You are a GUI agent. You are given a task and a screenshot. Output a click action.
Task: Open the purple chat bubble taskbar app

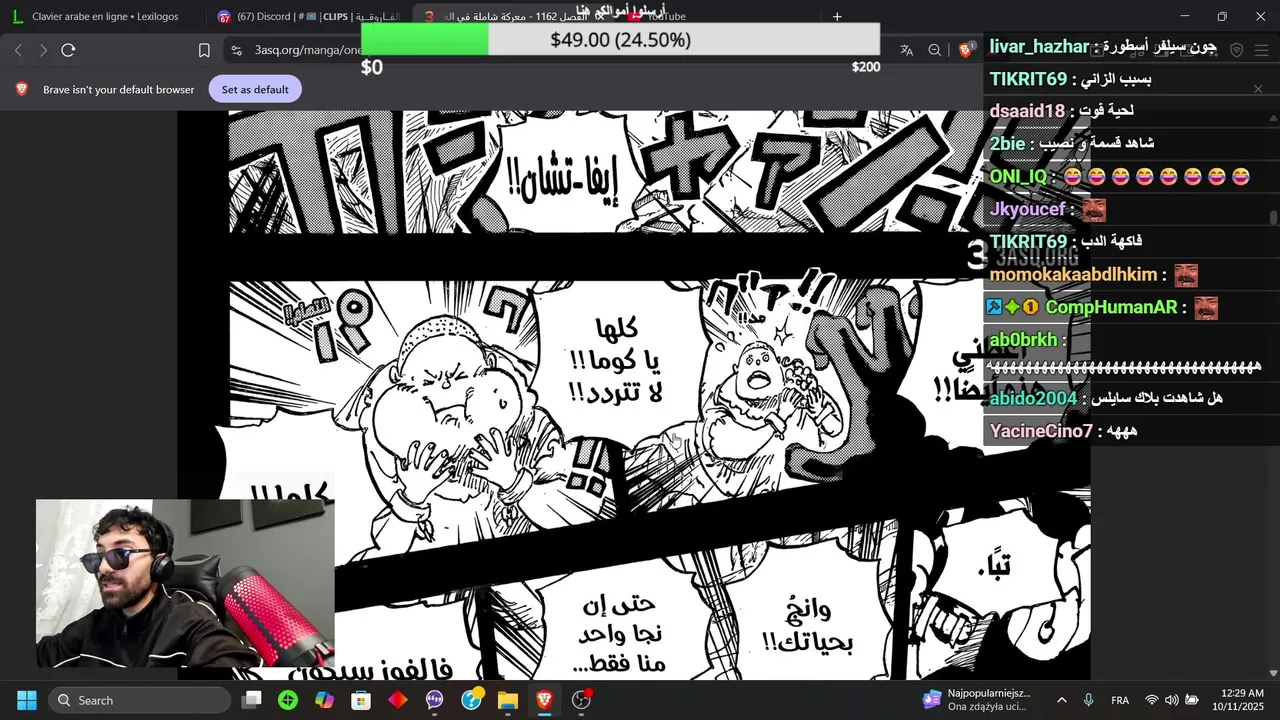[x=434, y=700]
